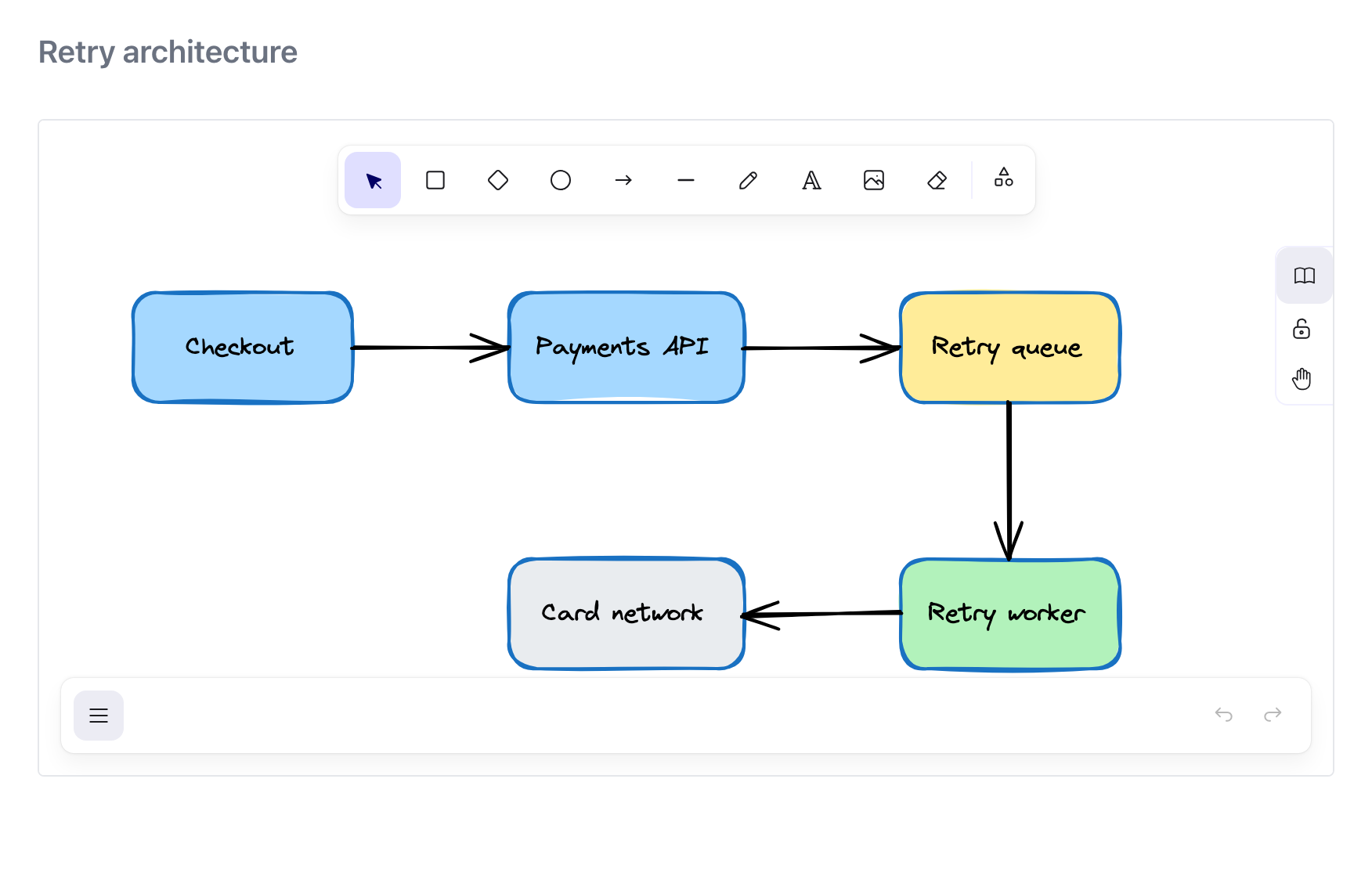Open the hamburger main menu
The height and width of the screenshot is (869, 1372).
tap(99, 716)
